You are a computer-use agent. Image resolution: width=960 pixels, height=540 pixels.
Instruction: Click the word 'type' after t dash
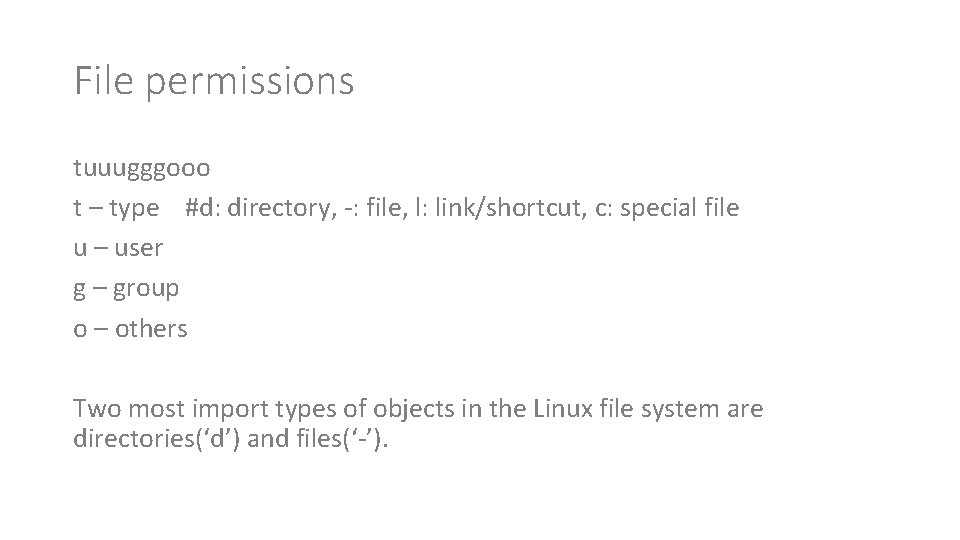point(134,209)
